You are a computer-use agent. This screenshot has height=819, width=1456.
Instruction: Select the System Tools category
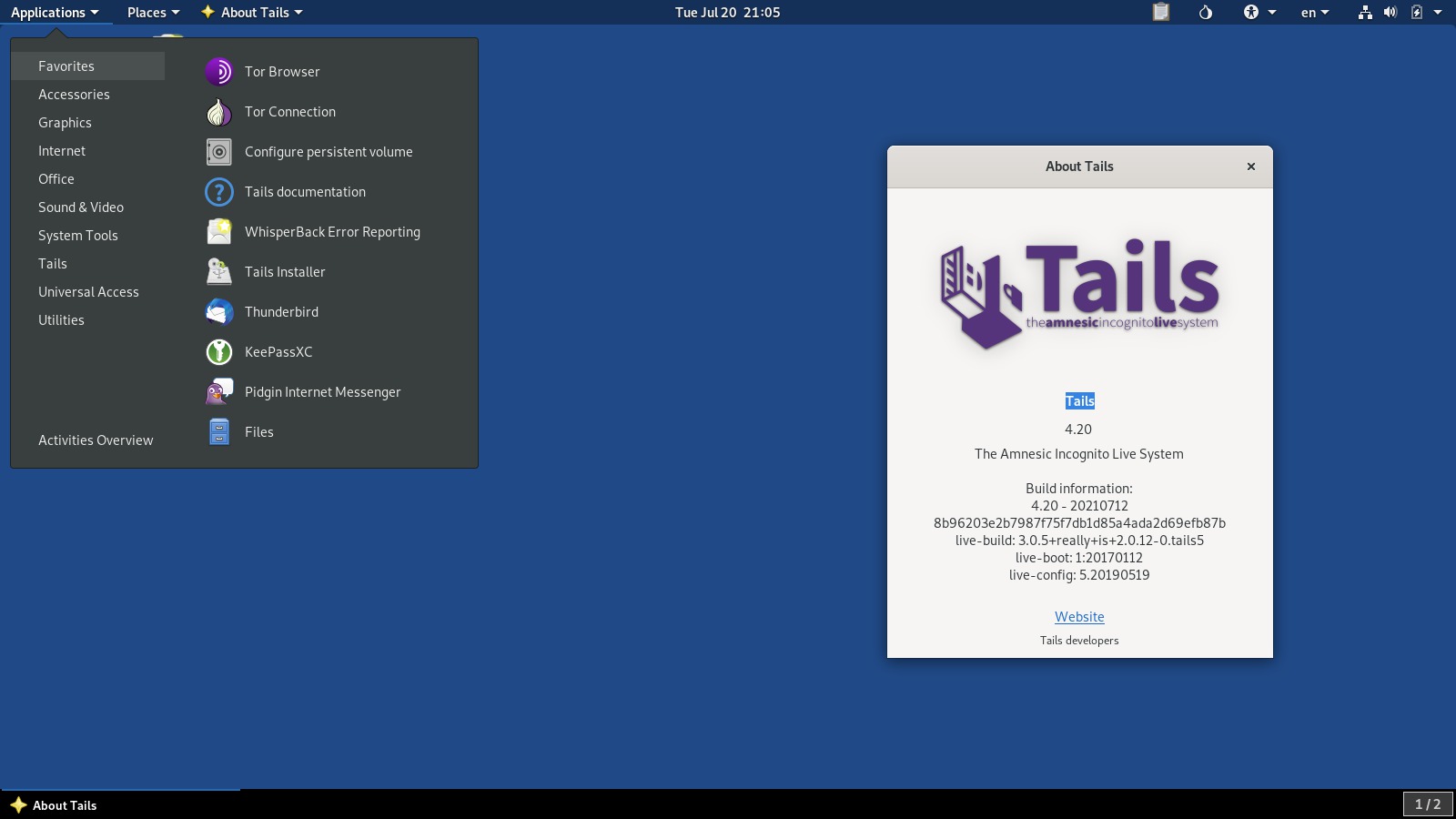point(88,235)
